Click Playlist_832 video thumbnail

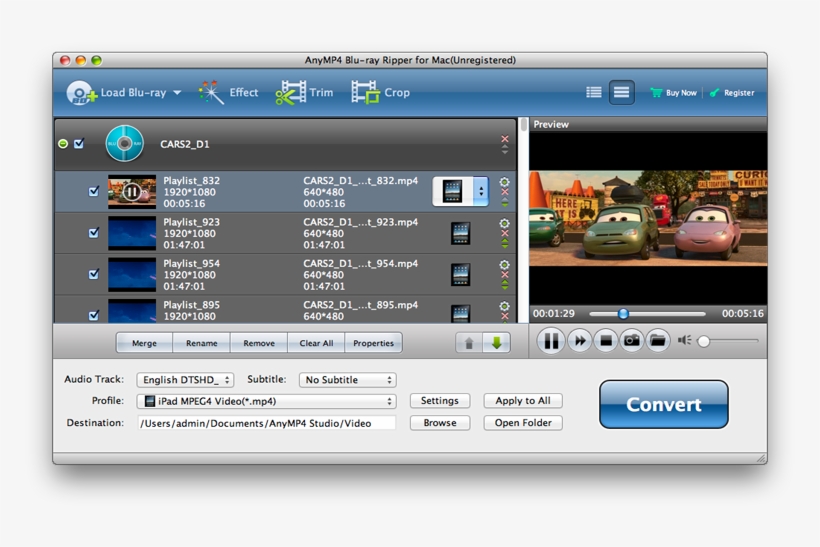click(x=132, y=191)
